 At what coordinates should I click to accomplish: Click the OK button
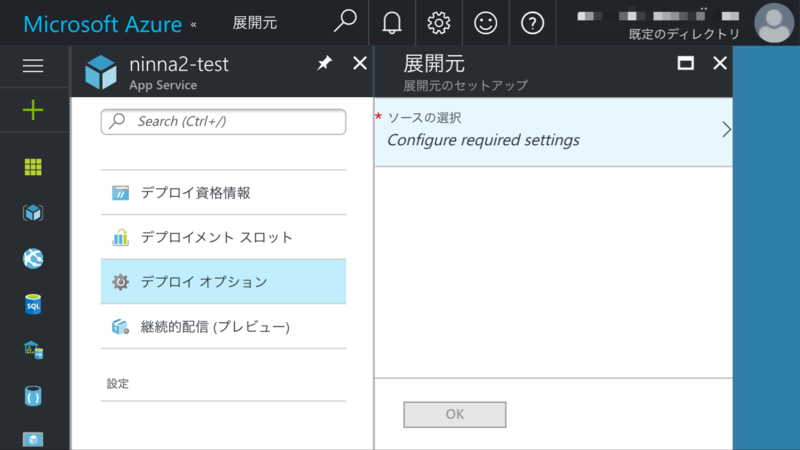tap(455, 414)
